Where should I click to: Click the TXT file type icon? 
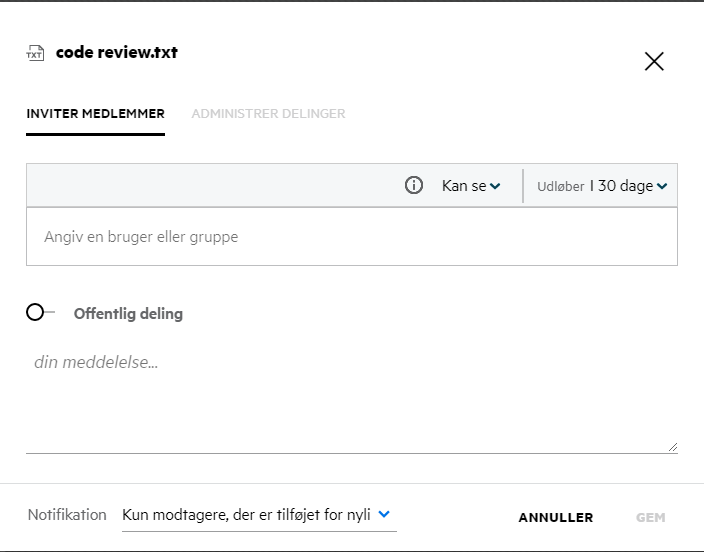[35, 53]
